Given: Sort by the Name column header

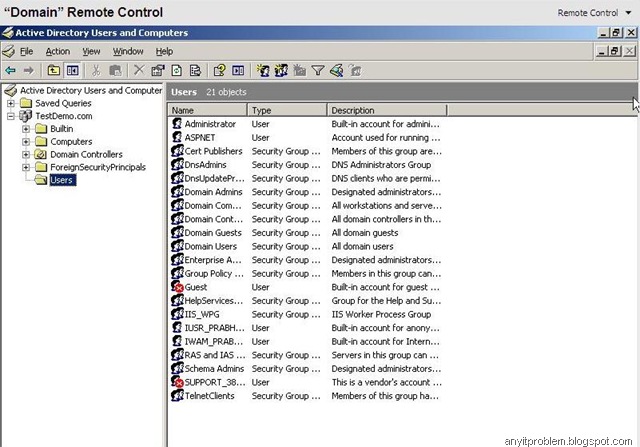Looking at the screenshot, I should pos(207,110).
